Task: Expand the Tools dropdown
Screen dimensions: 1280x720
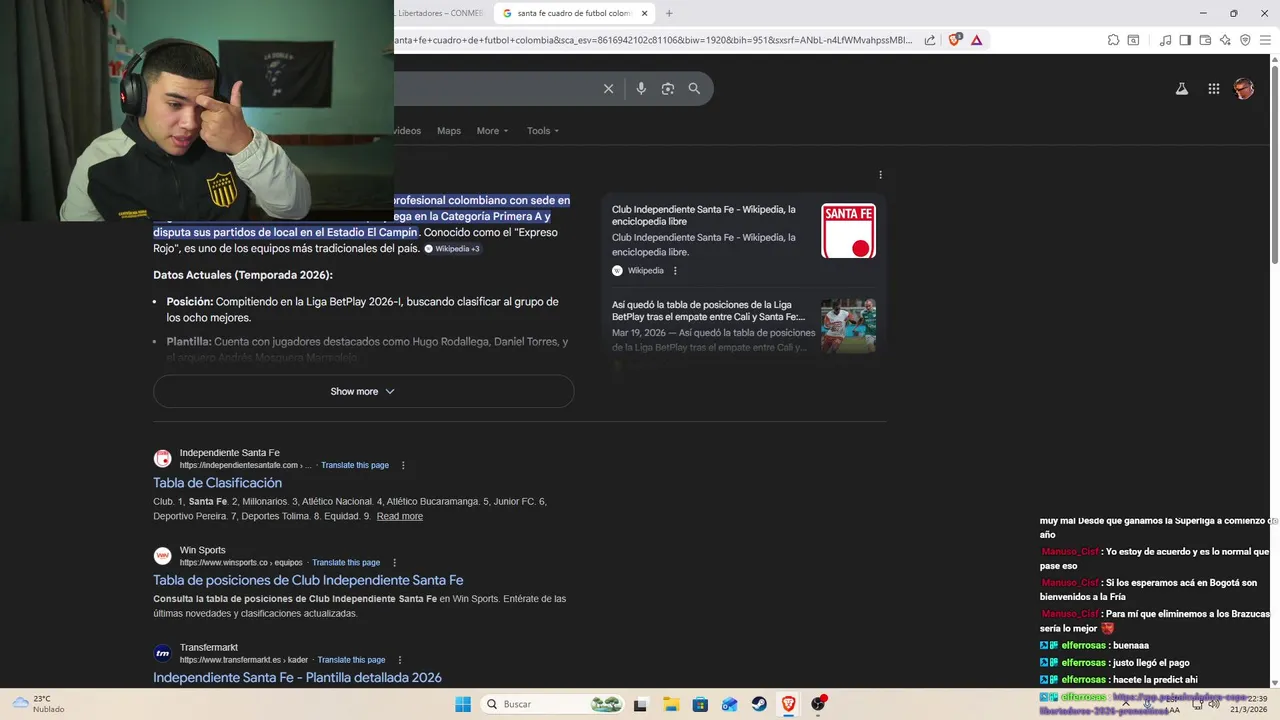Action: coord(543,131)
